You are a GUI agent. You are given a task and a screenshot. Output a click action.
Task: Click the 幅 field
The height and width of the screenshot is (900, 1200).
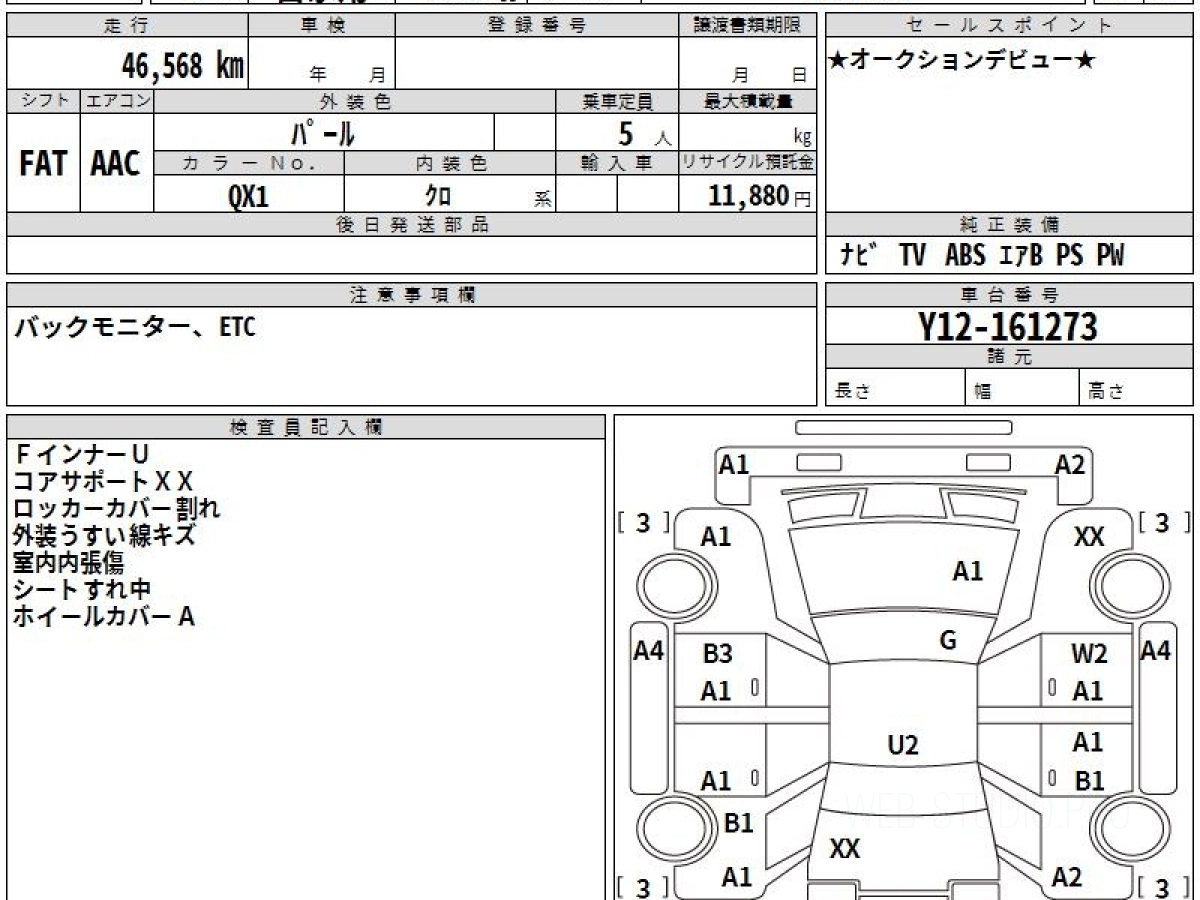[x=1022, y=388]
